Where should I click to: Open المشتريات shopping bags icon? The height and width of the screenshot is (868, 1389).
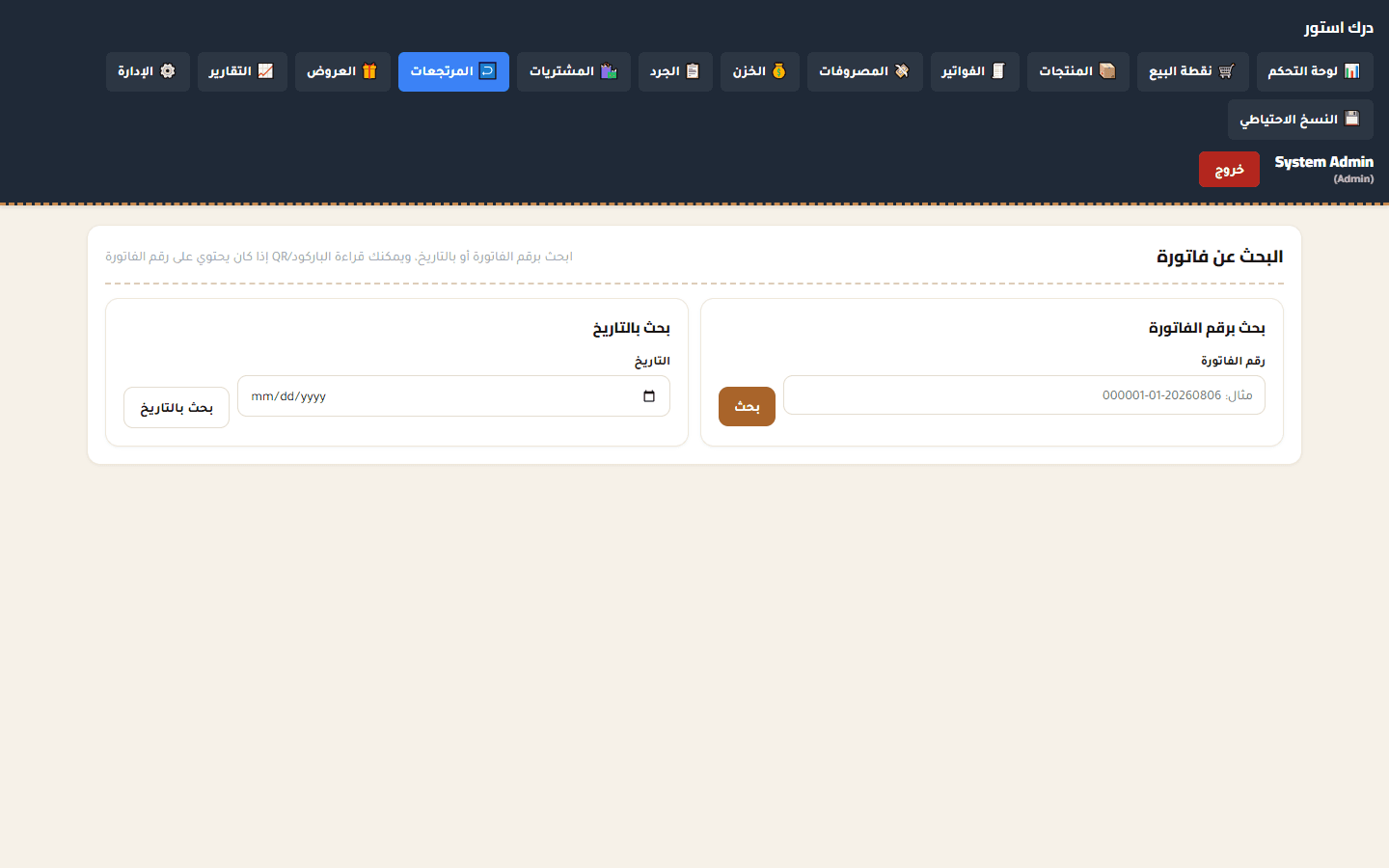click(x=609, y=71)
